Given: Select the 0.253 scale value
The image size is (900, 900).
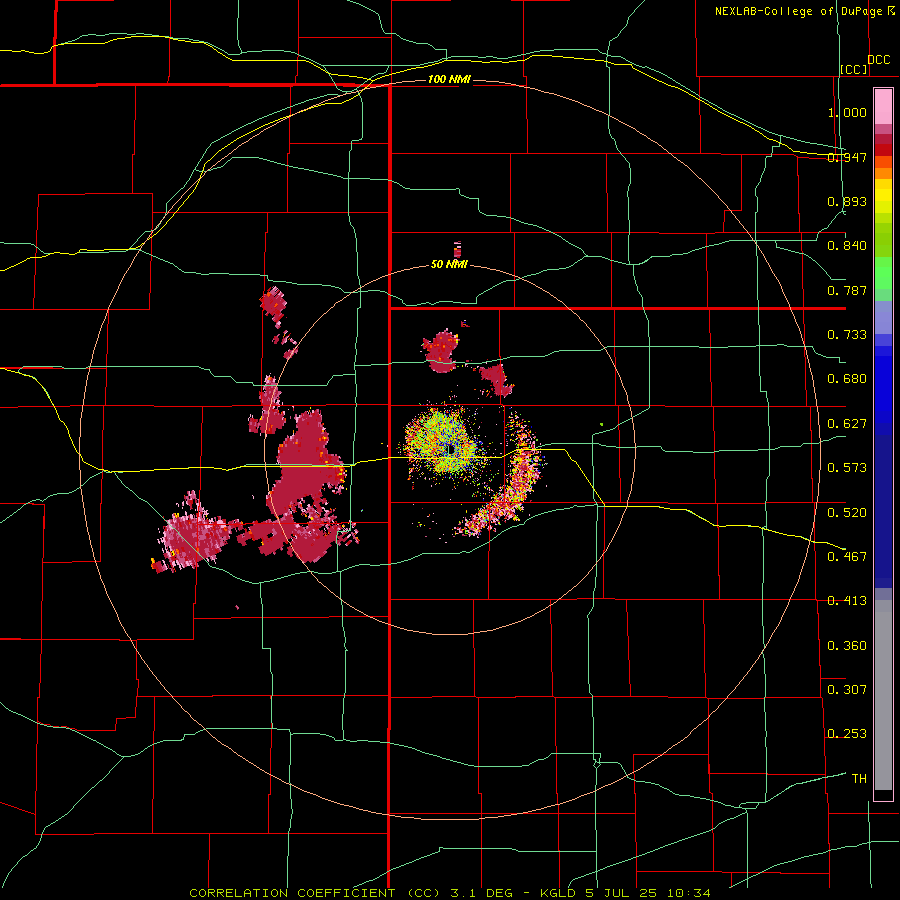Looking at the screenshot, I should point(847,734).
